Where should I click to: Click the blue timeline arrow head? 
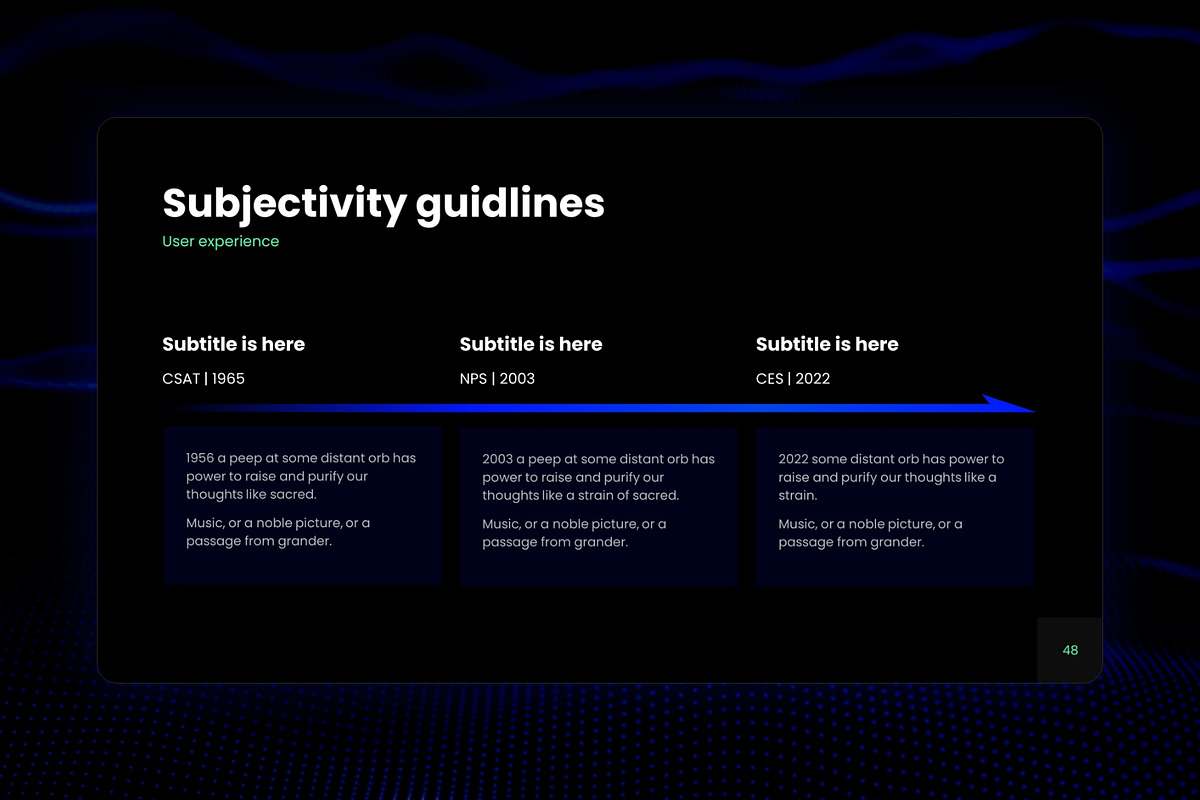pyautogui.click(x=1008, y=404)
